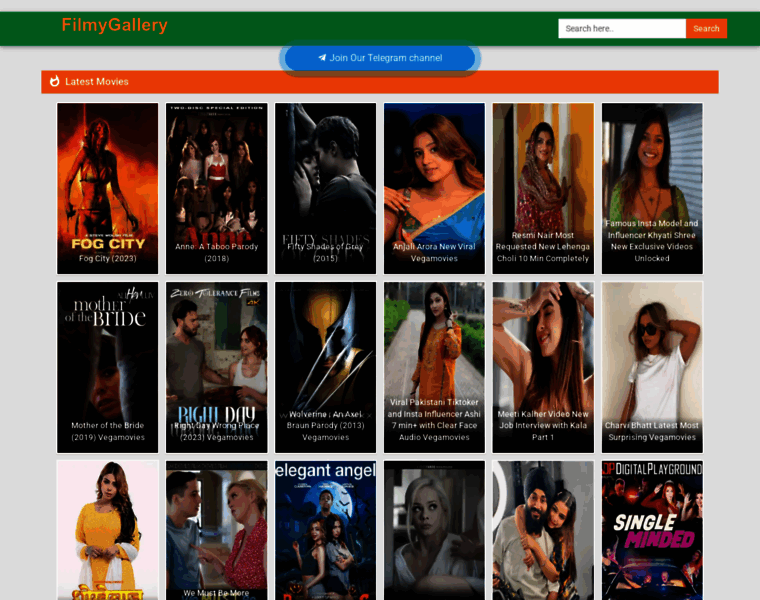Open the Wolverine parody (2013) poster

click(325, 367)
